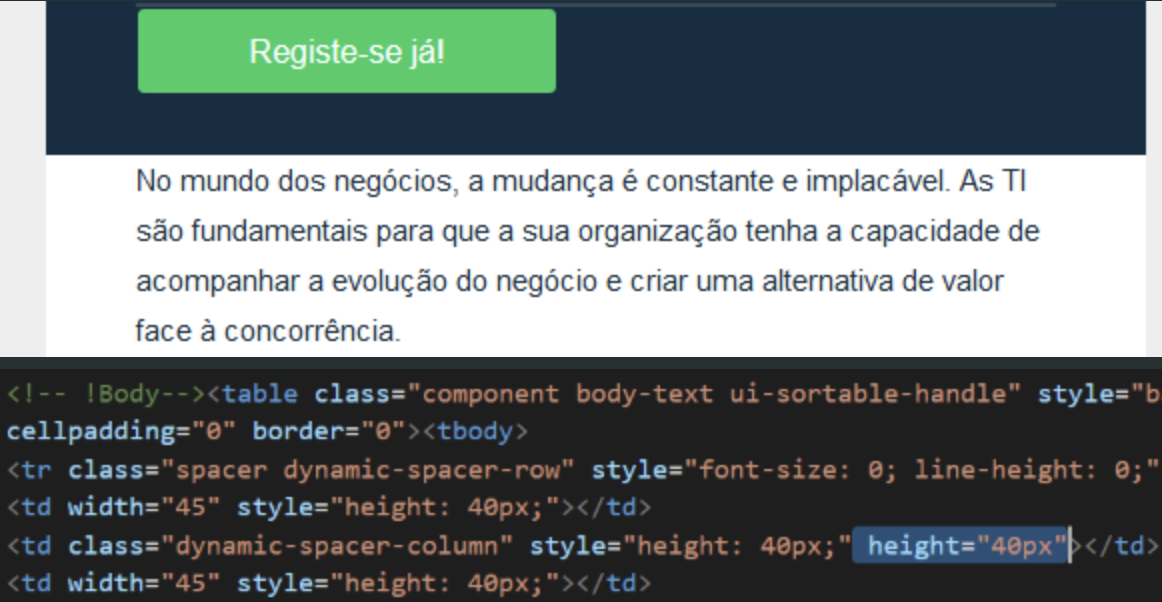Click the "dynamic-spacer-column" class value
This screenshot has height=602, width=1162.
(x=335, y=546)
